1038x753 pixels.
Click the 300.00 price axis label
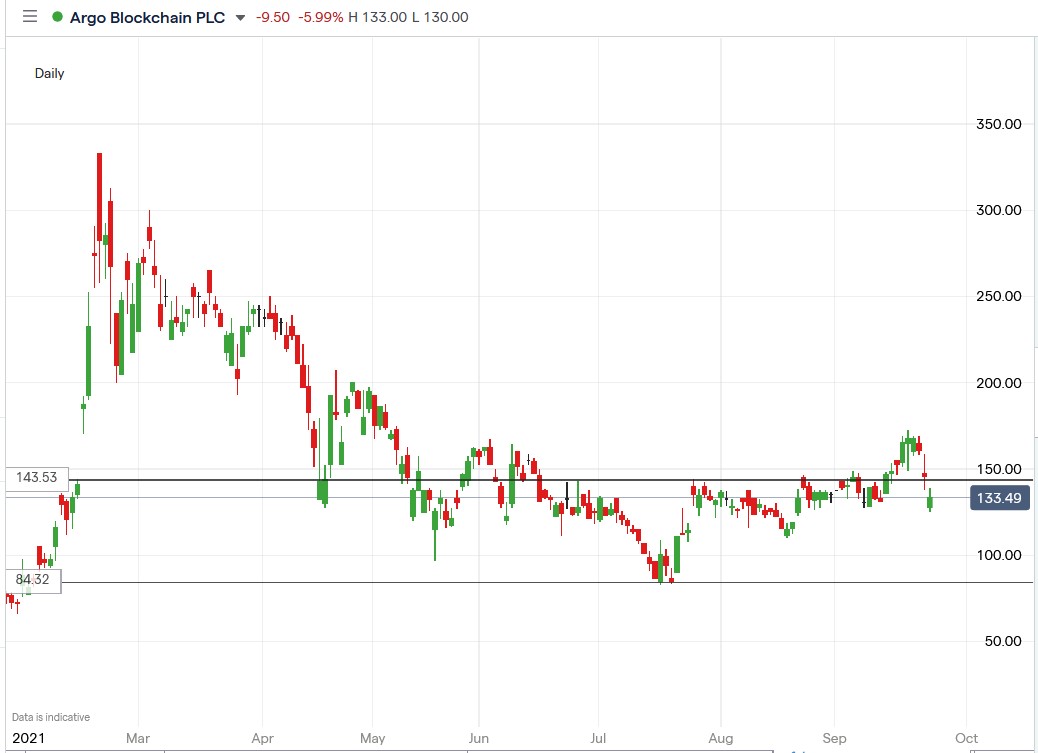pos(998,210)
